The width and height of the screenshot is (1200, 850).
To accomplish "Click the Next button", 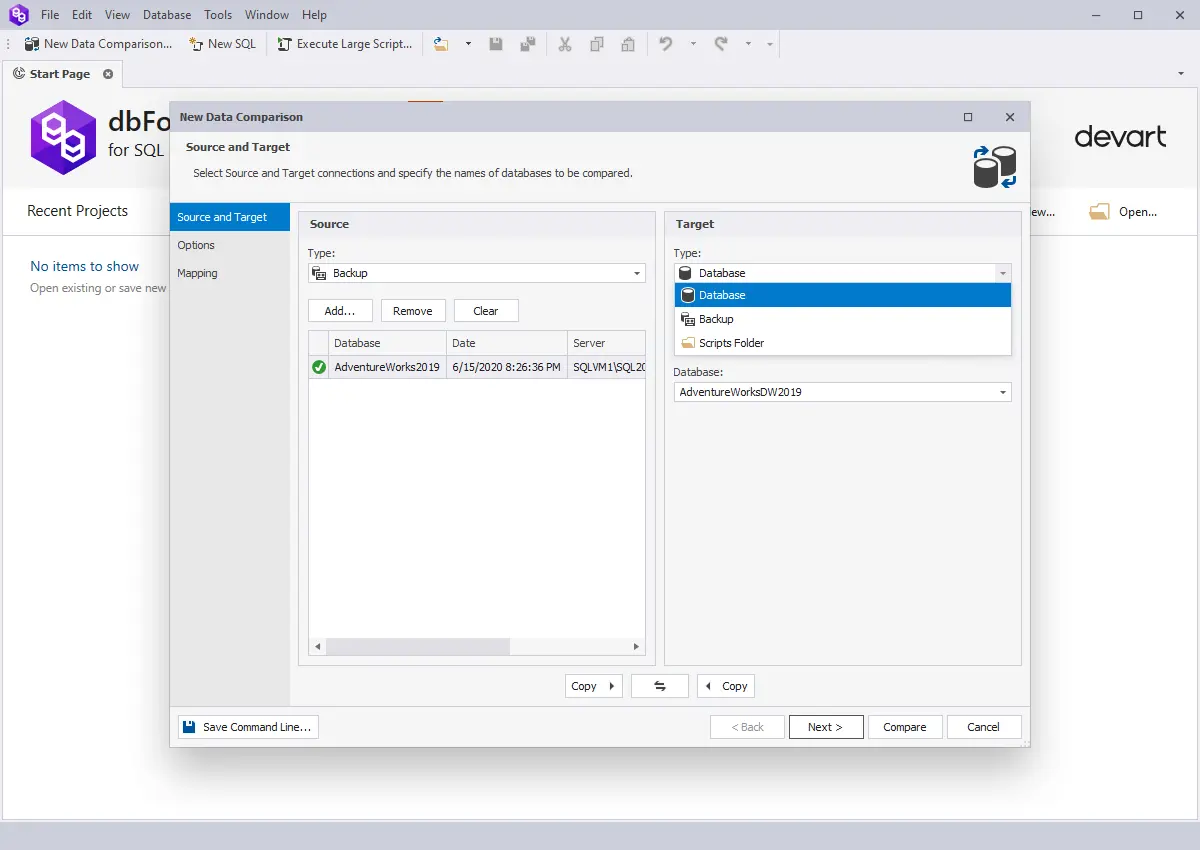I will [825, 727].
